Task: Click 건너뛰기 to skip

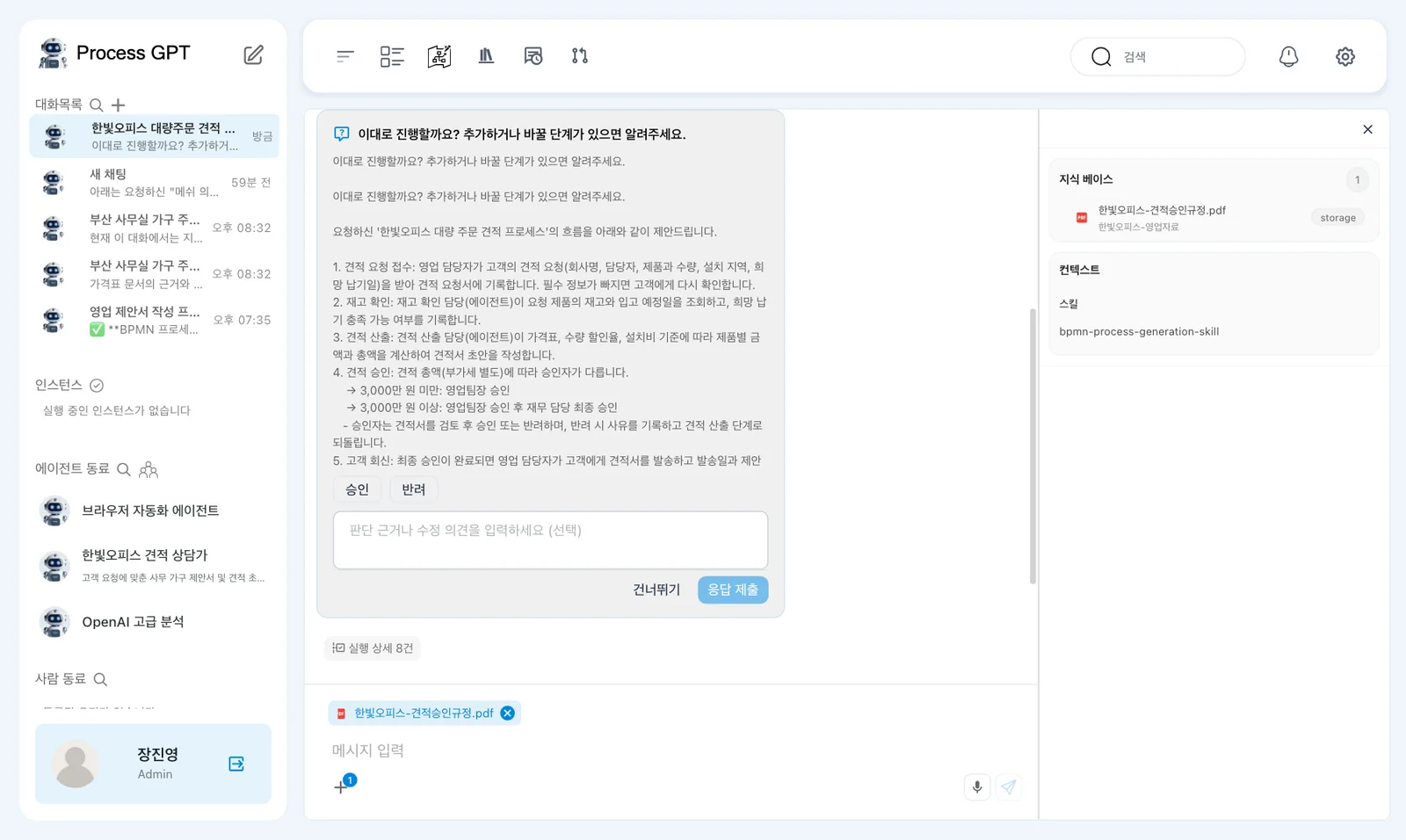Action: 656,590
